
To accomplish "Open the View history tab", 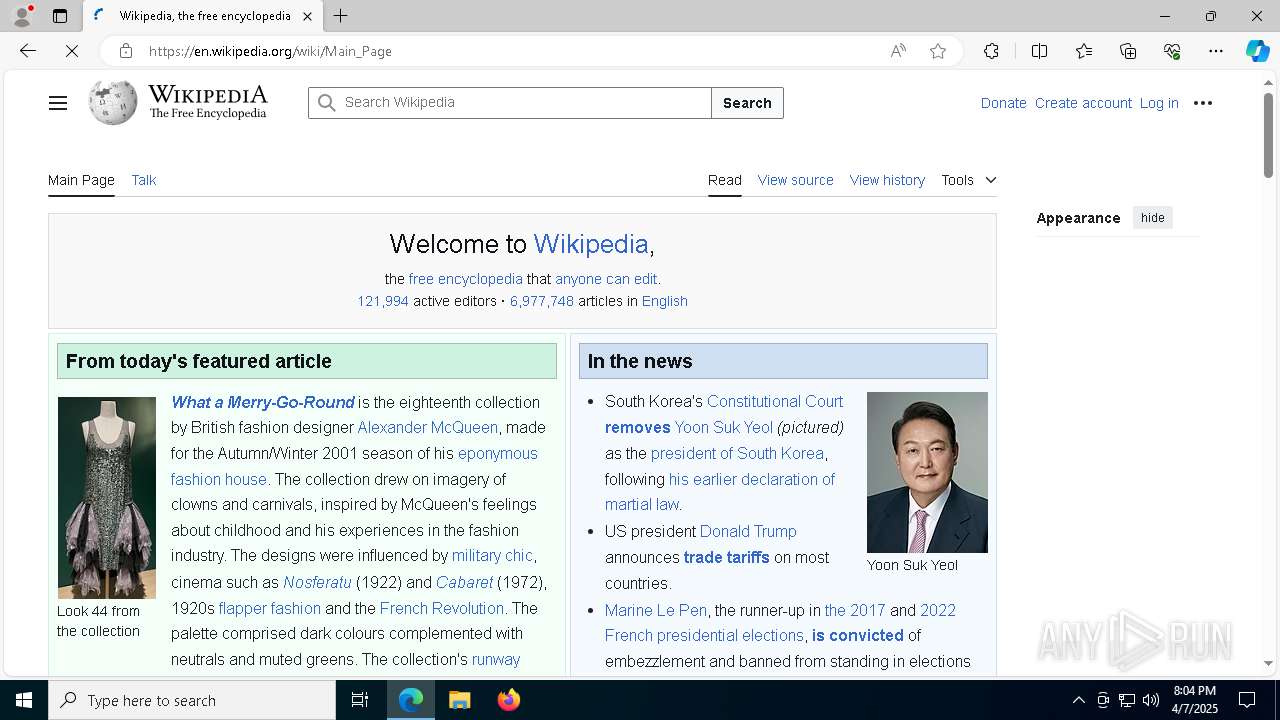I will tap(887, 180).
